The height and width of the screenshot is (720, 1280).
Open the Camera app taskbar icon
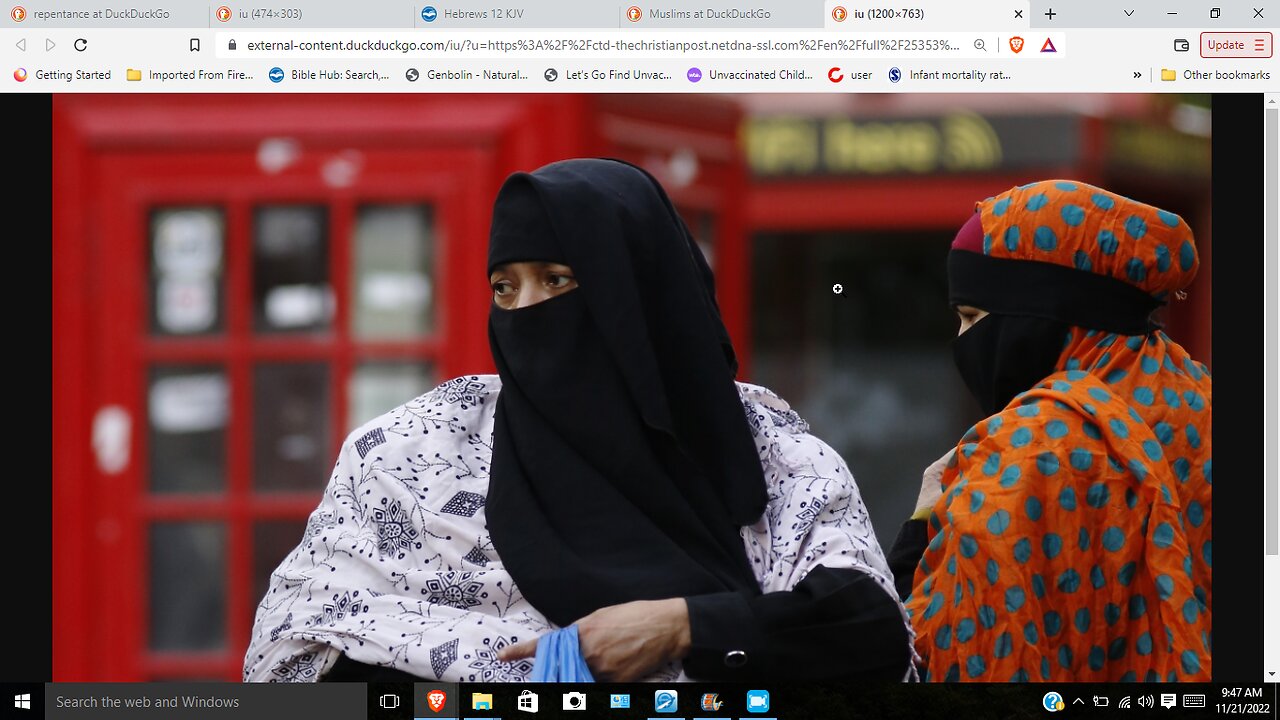[574, 701]
